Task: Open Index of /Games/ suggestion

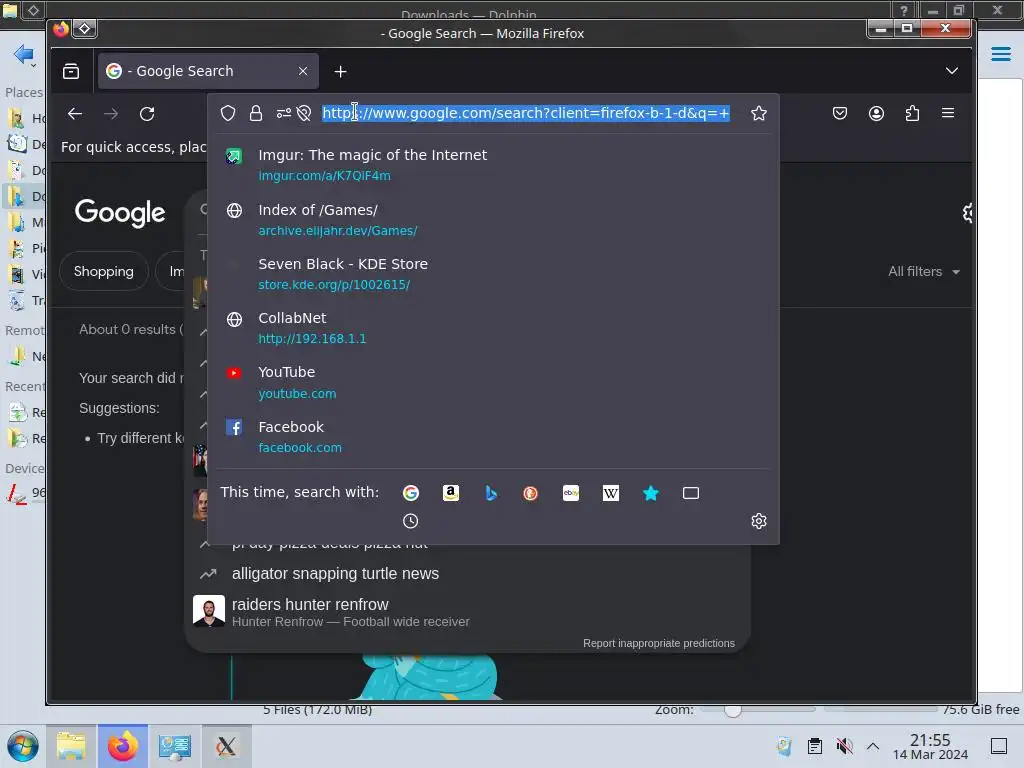Action: pos(494,219)
